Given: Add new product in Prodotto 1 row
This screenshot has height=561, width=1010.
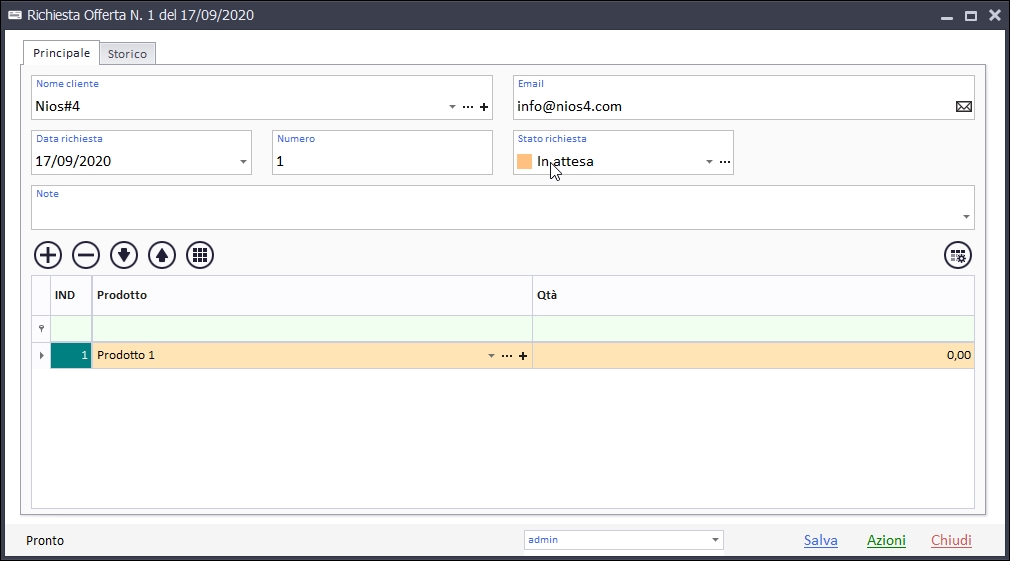Looking at the screenshot, I should tap(522, 356).
